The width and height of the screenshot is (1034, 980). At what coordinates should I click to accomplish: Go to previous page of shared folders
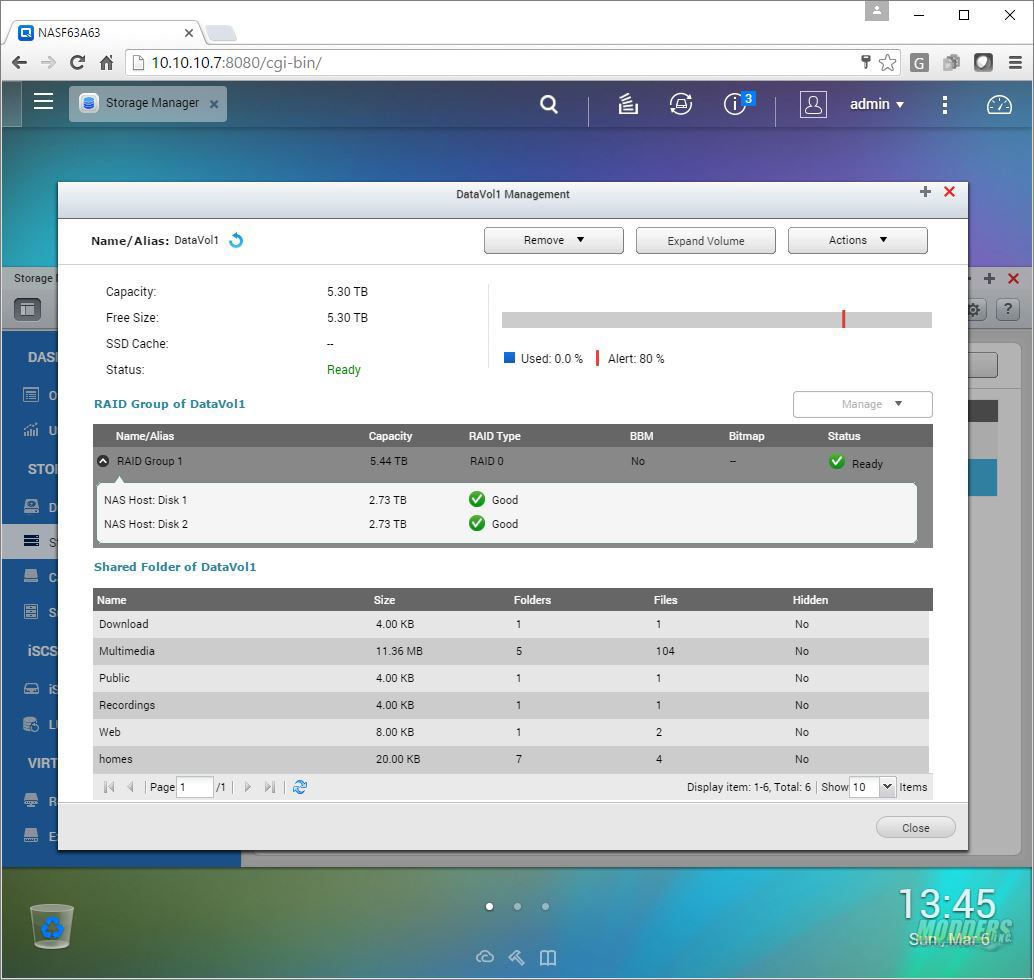[x=131, y=787]
